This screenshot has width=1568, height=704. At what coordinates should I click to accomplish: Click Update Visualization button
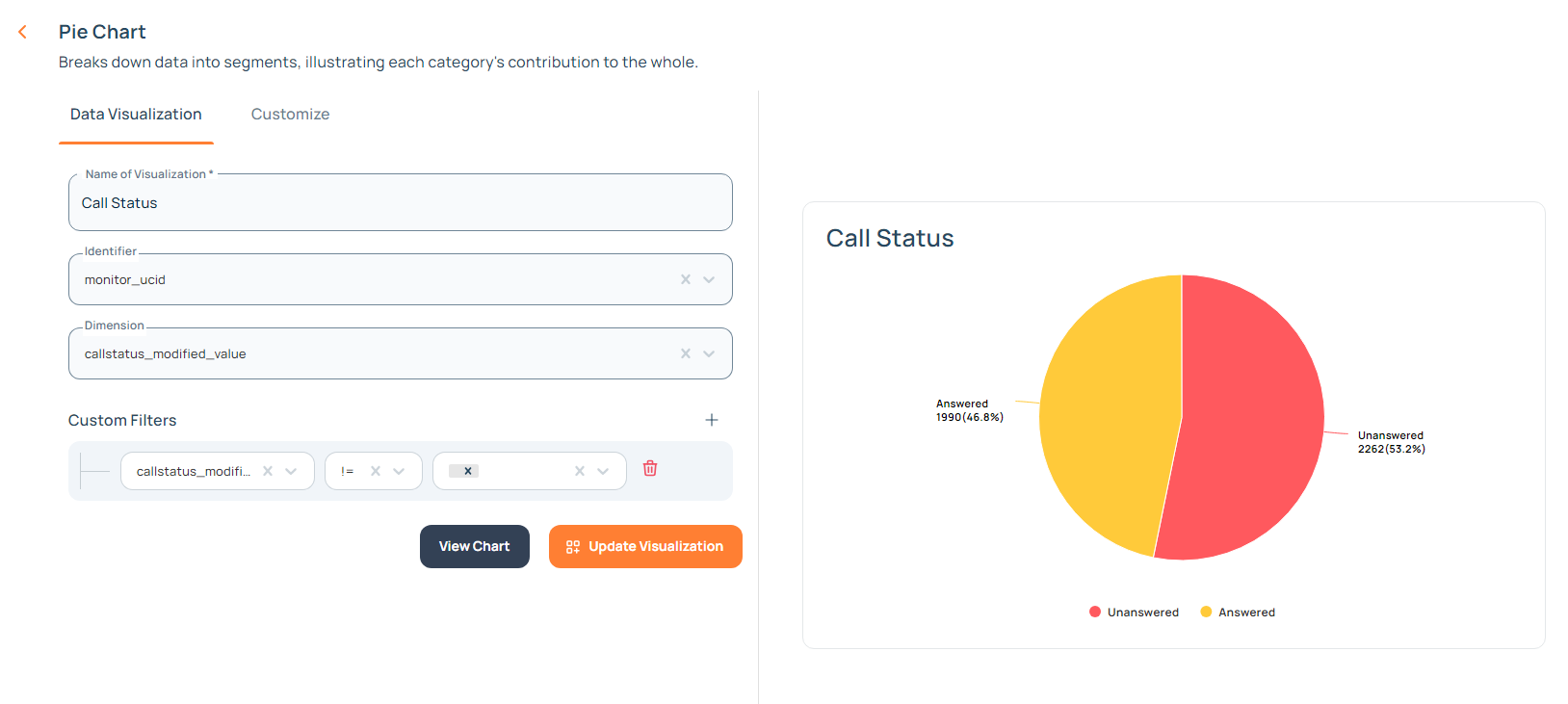(645, 546)
